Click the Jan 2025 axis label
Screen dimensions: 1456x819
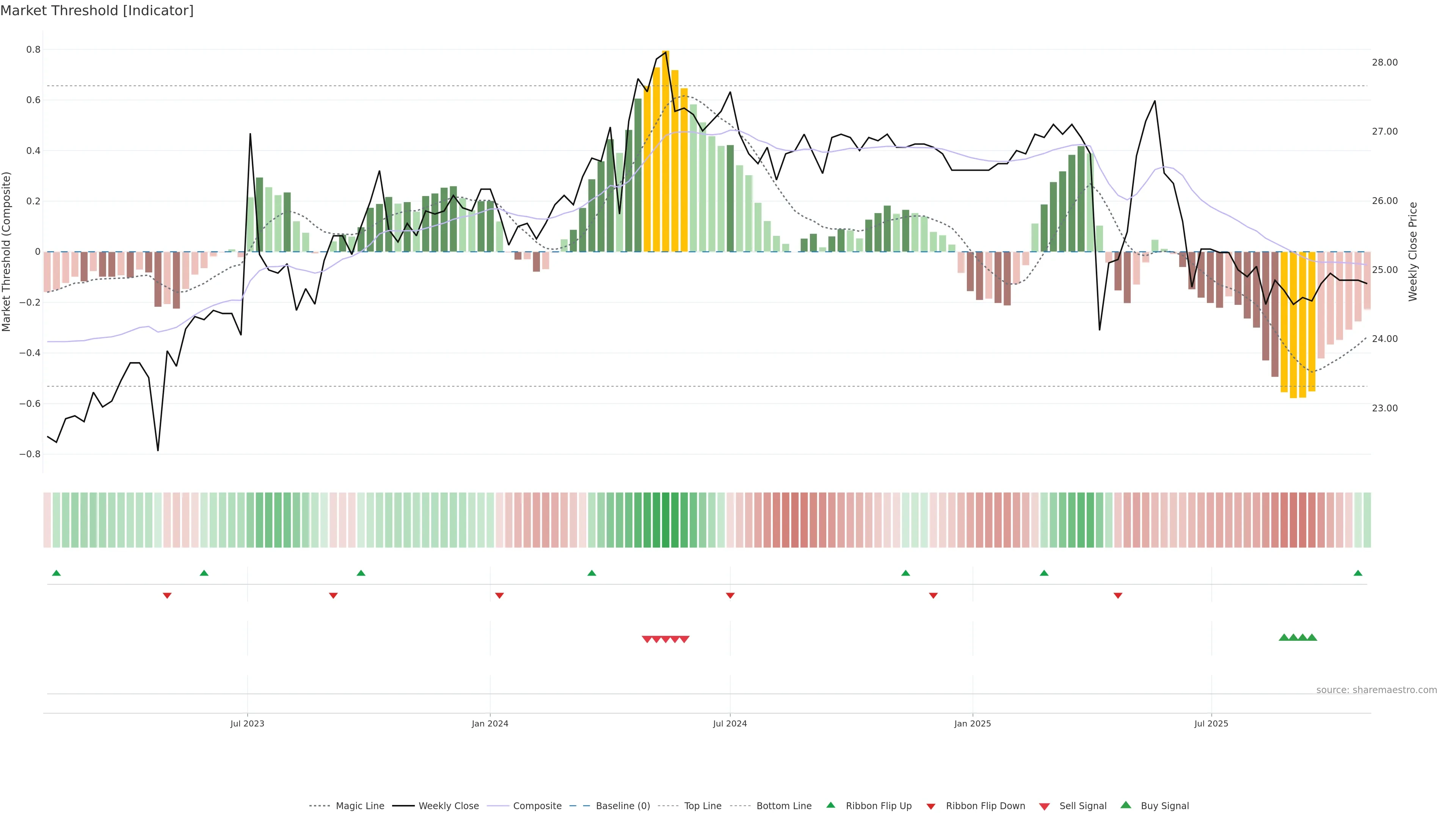(x=972, y=723)
